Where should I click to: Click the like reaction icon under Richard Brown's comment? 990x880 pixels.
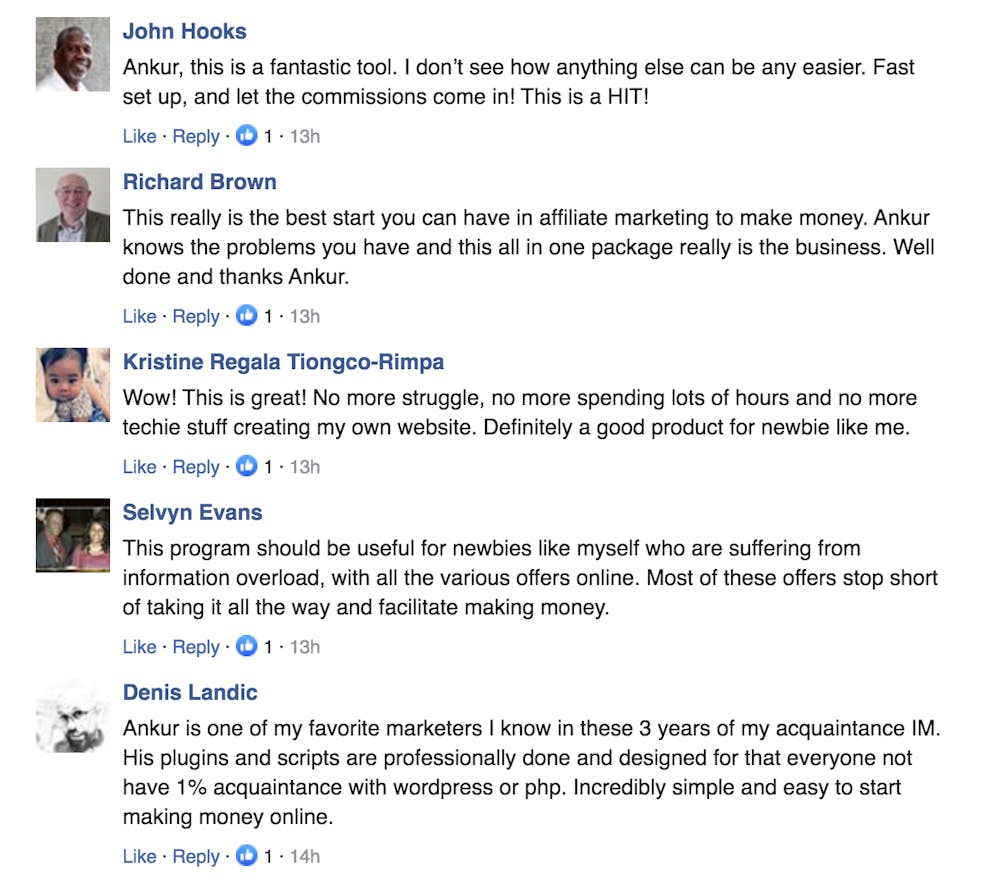coord(247,316)
